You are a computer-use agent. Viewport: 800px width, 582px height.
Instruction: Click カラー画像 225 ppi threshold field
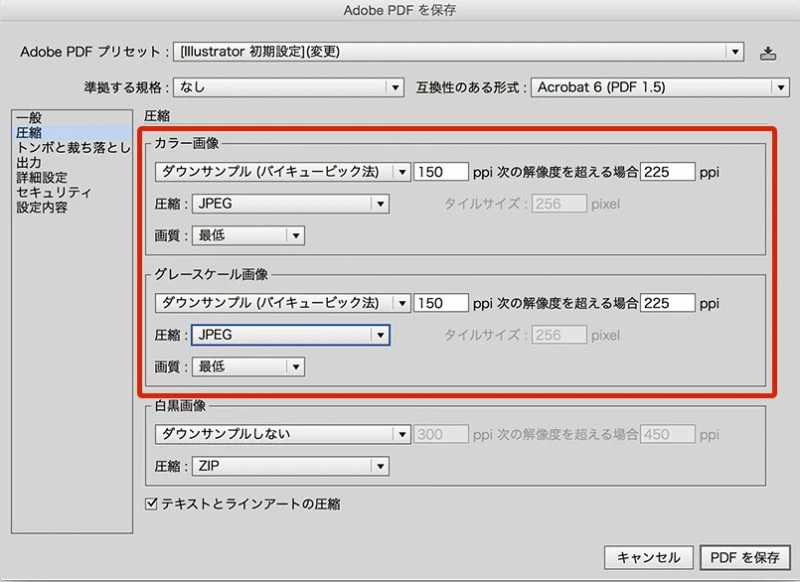(x=667, y=172)
